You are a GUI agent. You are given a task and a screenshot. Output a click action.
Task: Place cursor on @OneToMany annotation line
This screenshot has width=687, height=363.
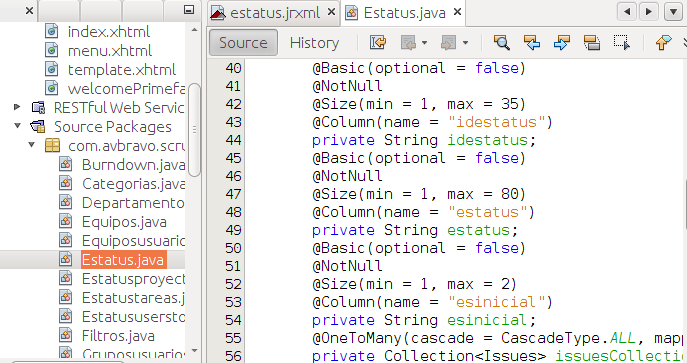pyautogui.click(x=497, y=338)
